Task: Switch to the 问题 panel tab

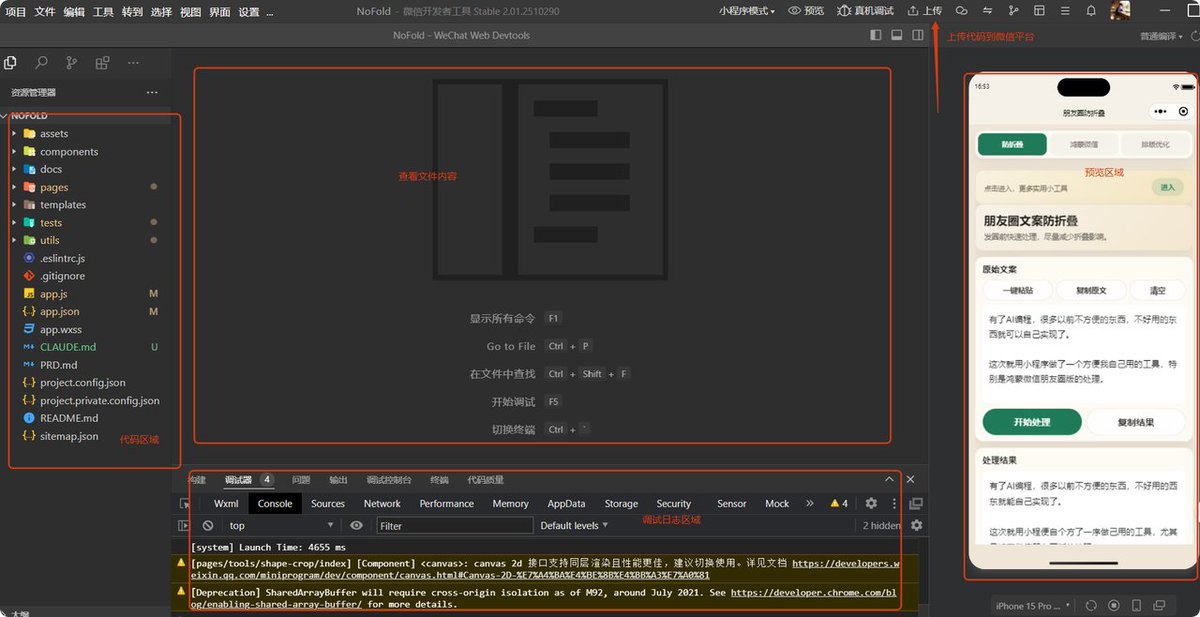Action: 301,480
